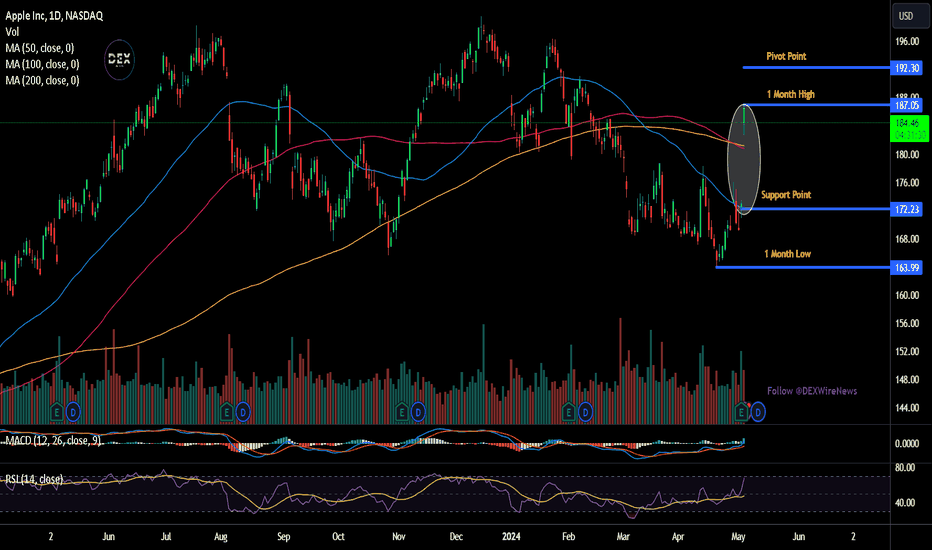Click the 144.00 price axis value
This screenshot has height=550, width=932.
907,408
